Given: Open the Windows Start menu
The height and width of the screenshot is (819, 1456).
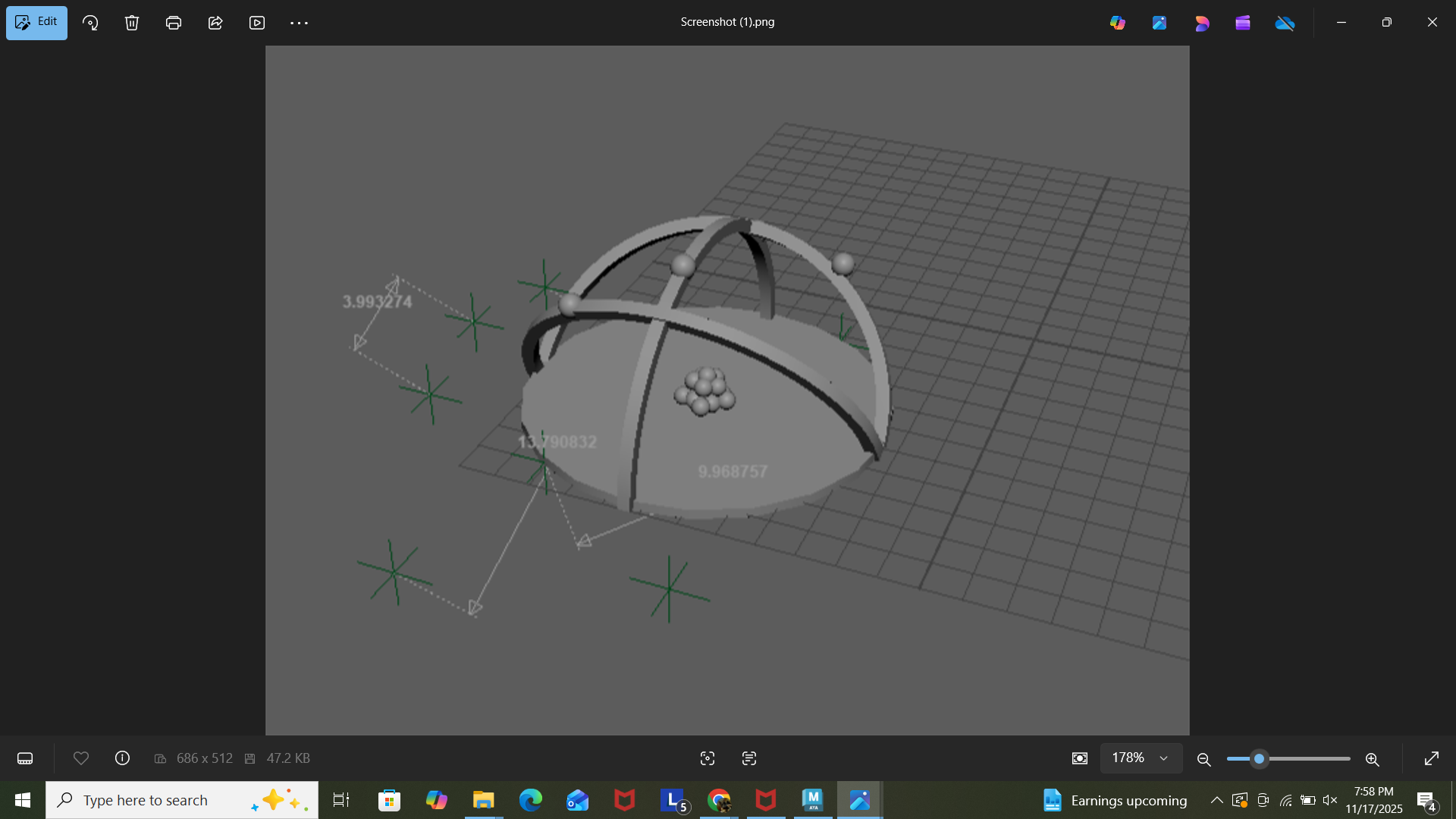Looking at the screenshot, I should pos(23,800).
